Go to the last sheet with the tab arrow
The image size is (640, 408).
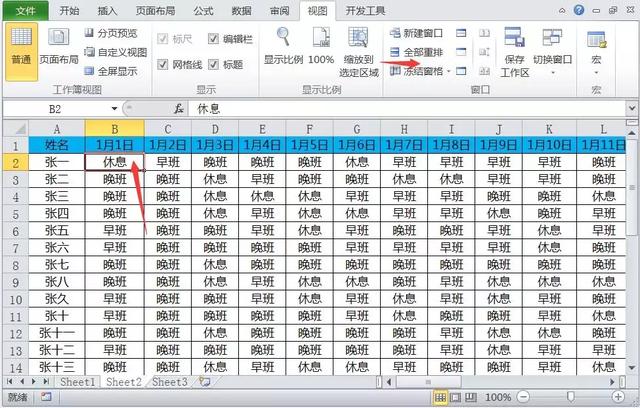tap(46, 381)
